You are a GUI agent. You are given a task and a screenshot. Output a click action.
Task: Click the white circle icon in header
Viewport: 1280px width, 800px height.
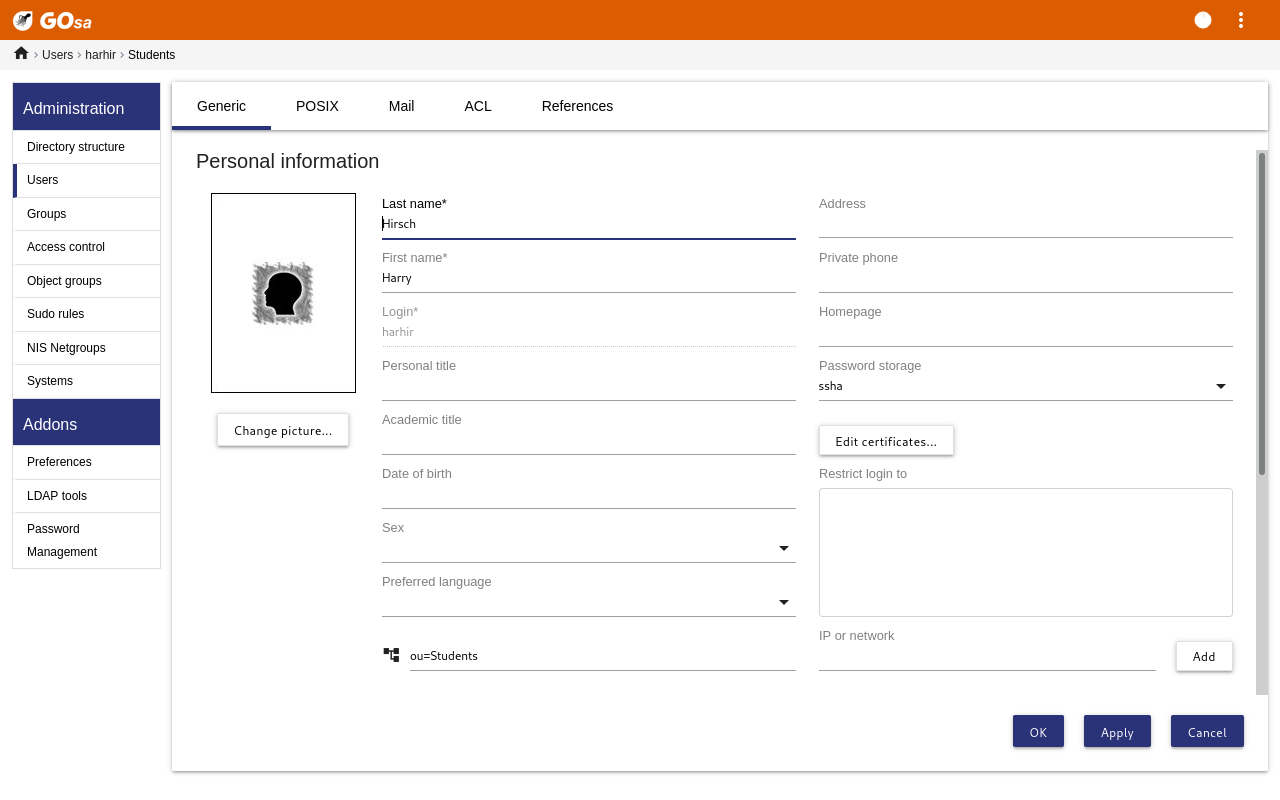pos(1203,20)
